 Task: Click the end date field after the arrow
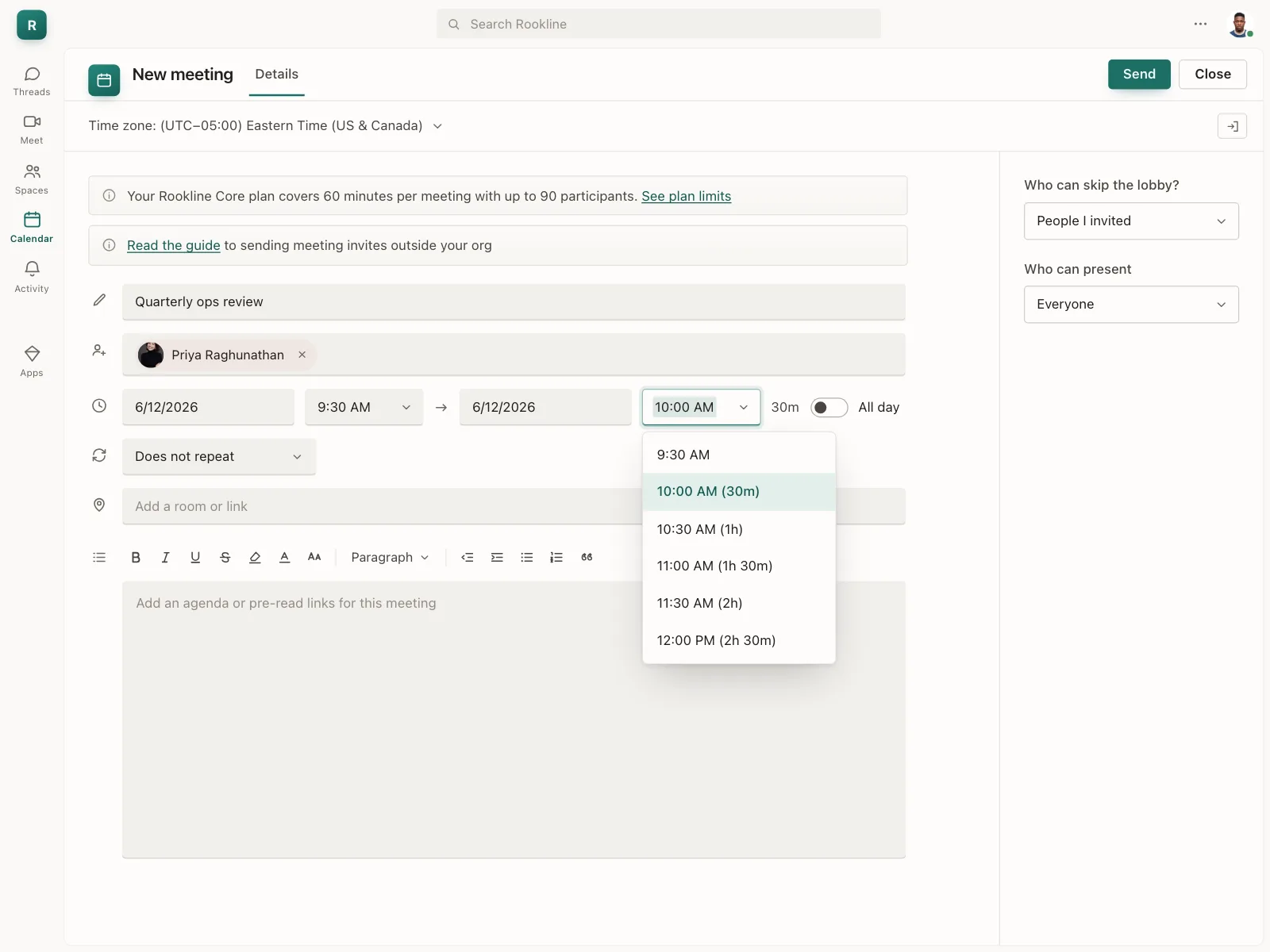click(x=545, y=407)
